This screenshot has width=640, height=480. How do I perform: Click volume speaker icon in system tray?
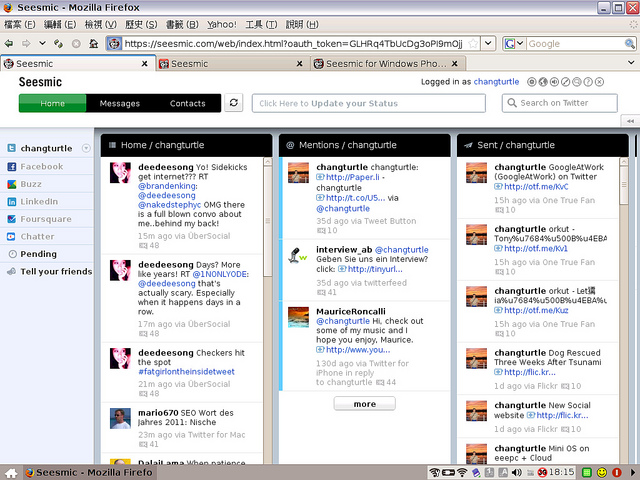click(x=517, y=472)
